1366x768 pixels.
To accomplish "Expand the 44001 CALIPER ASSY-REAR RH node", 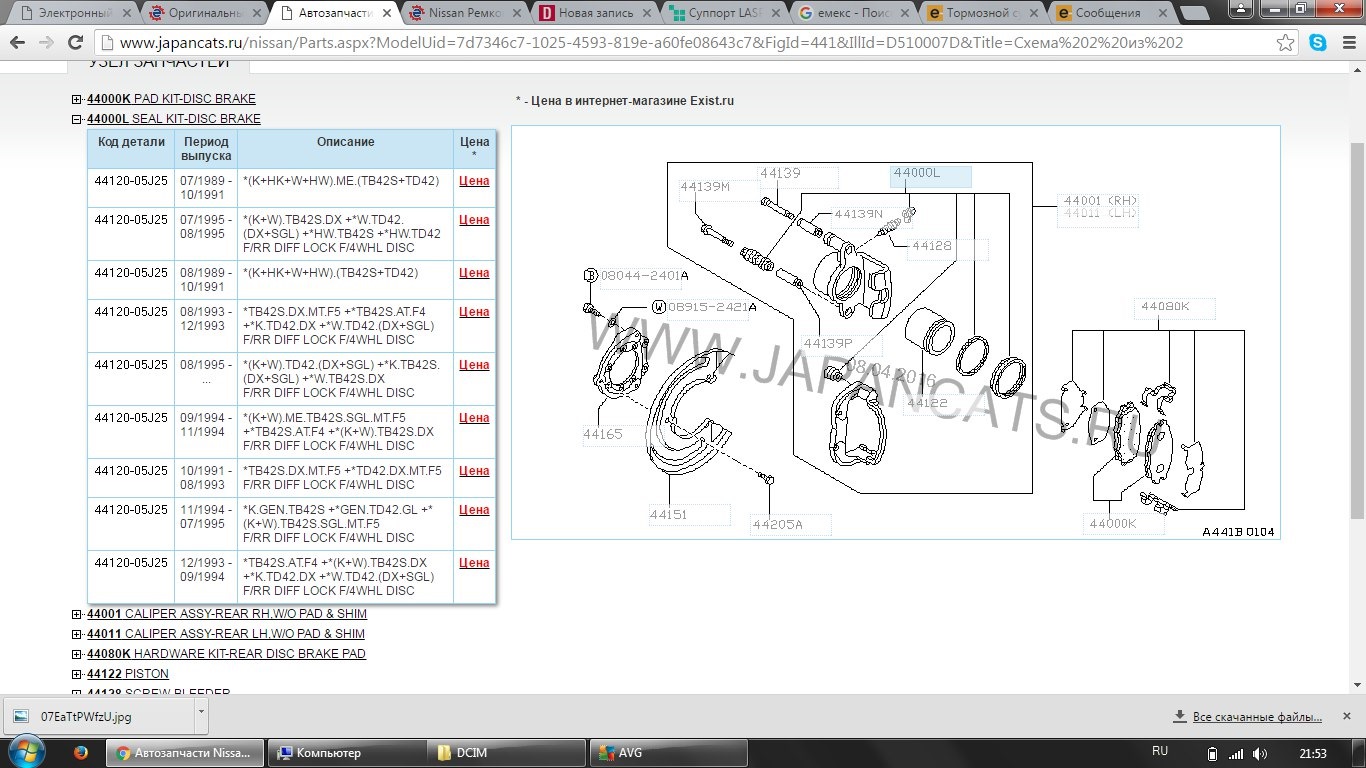I will (77, 614).
